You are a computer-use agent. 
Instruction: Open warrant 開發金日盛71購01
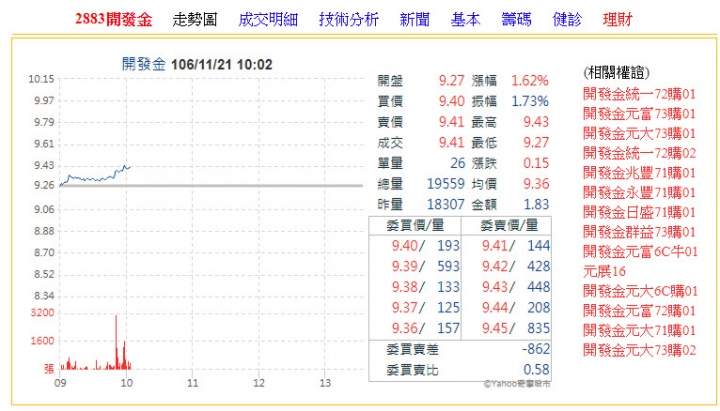coord(639,212)
